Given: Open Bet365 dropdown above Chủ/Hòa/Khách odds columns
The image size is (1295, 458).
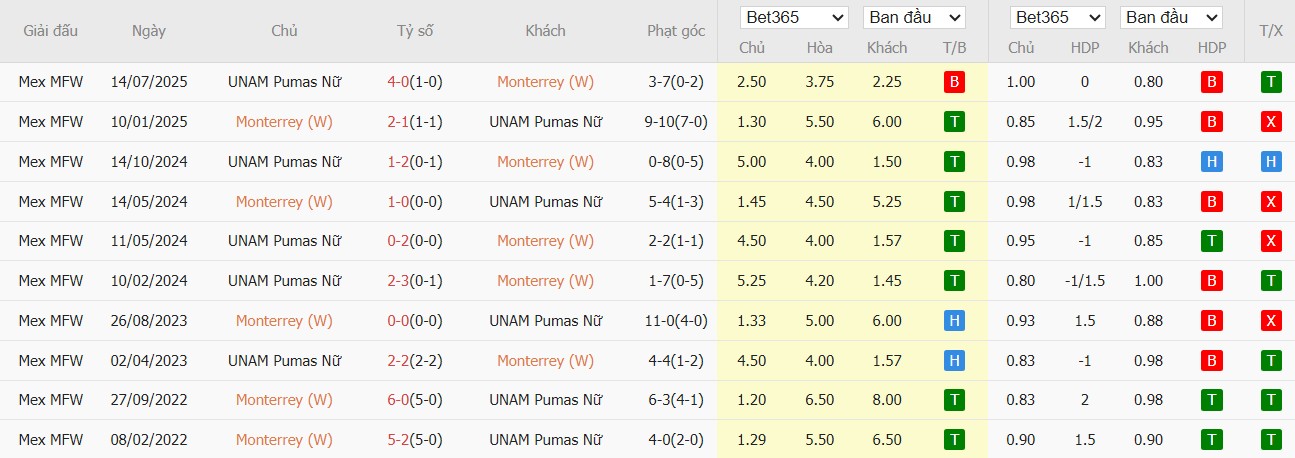Looking at the screenshot, I should click(794, 17).
